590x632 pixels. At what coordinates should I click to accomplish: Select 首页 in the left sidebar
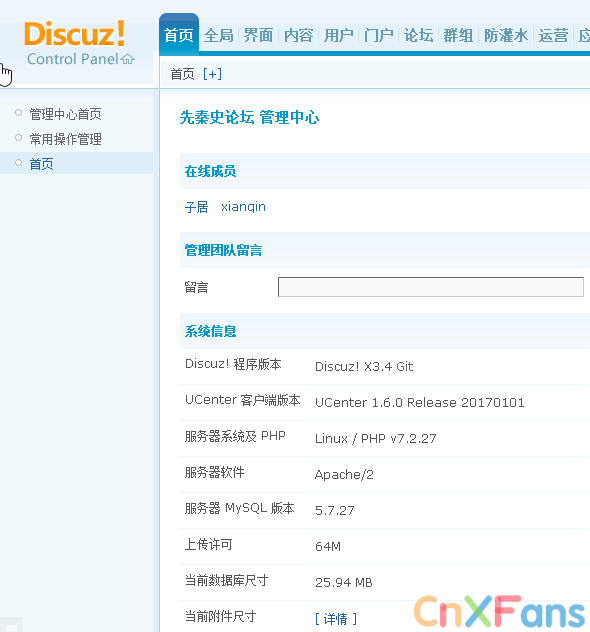tap(41, 164)
